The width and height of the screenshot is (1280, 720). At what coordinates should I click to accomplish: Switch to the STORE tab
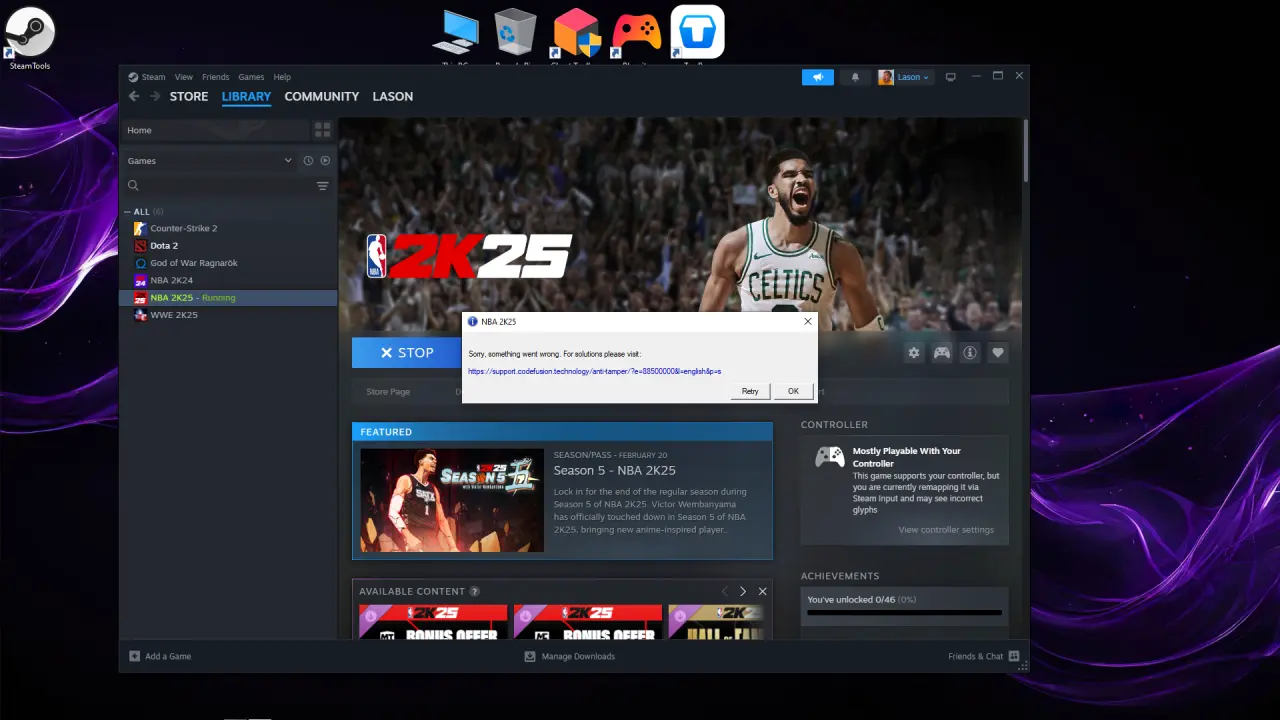click(x=189, y=96)
